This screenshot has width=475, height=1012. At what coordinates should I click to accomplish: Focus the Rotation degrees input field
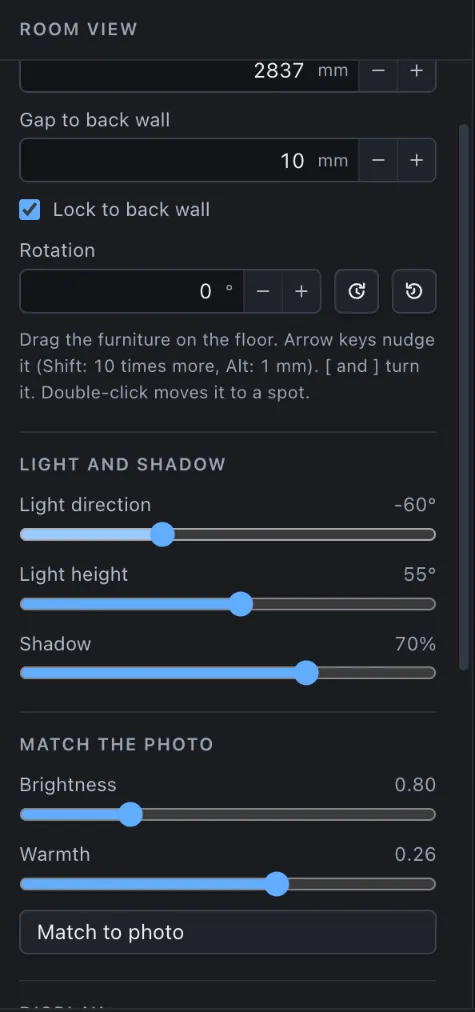click(132, 291)
